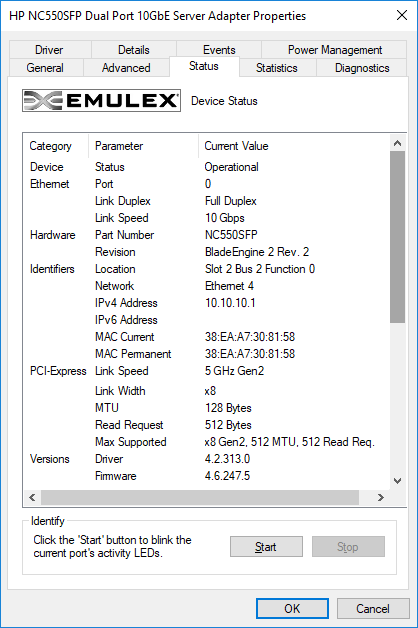Click the vertical scrollbar thumb
Screen dimensions: 418x628
pyautogui.click(x=398, y=237)
